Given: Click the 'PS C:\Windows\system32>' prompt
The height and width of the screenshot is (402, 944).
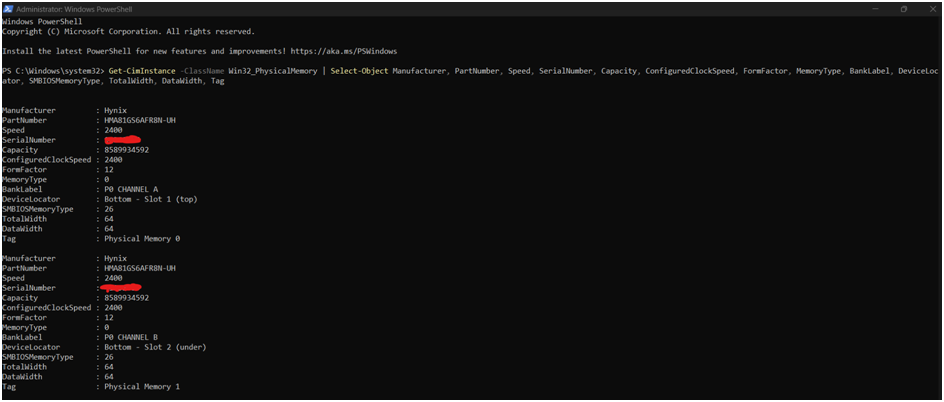Looking at the screenshot, I should point(54,71).
